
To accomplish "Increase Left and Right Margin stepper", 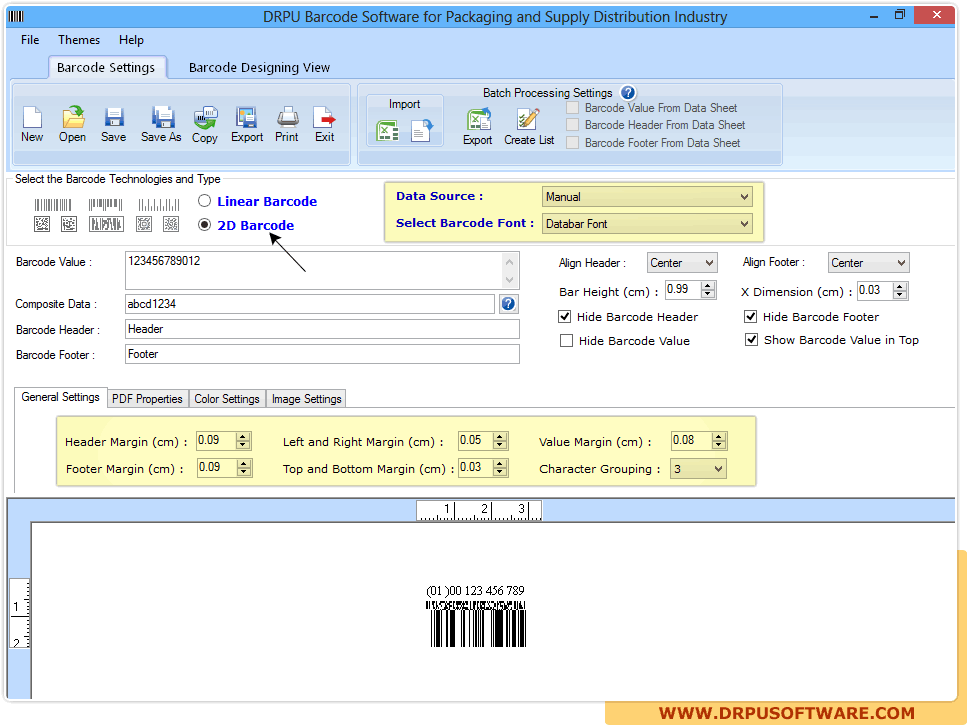I will click(500, 436).
